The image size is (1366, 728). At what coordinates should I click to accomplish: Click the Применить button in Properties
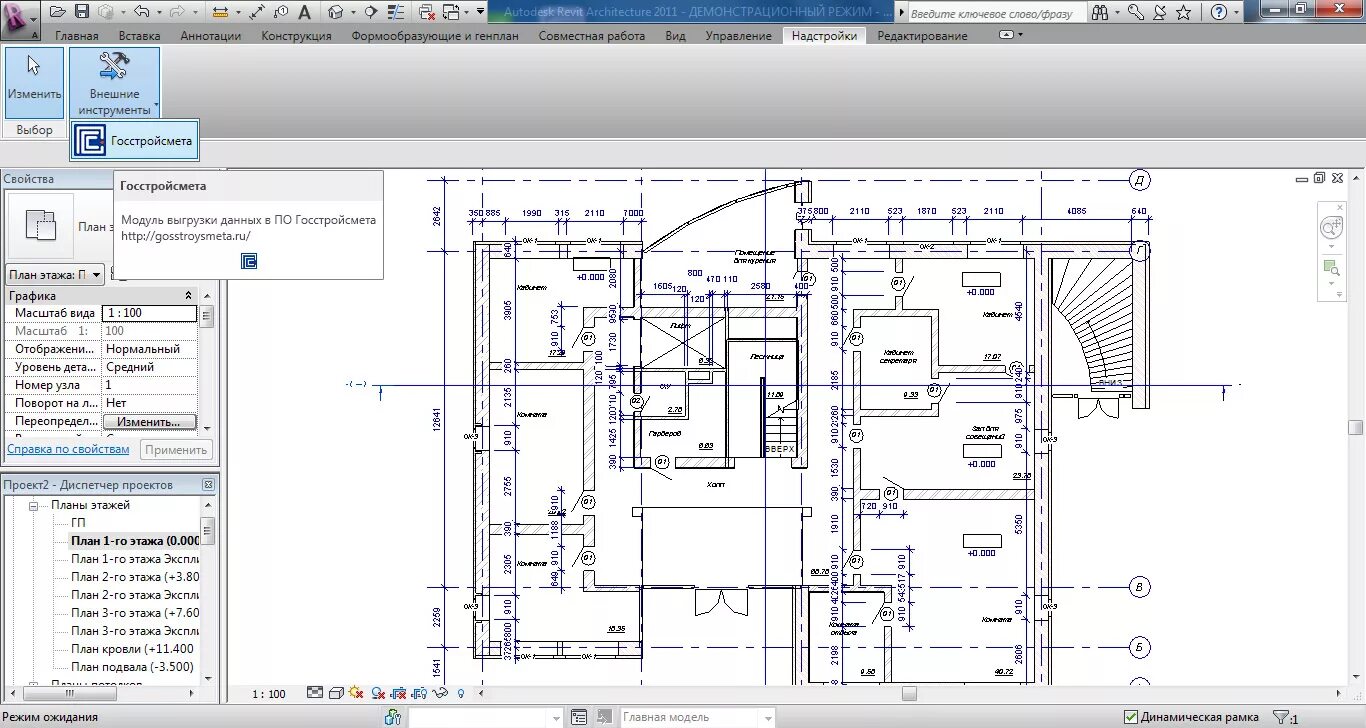177,448
